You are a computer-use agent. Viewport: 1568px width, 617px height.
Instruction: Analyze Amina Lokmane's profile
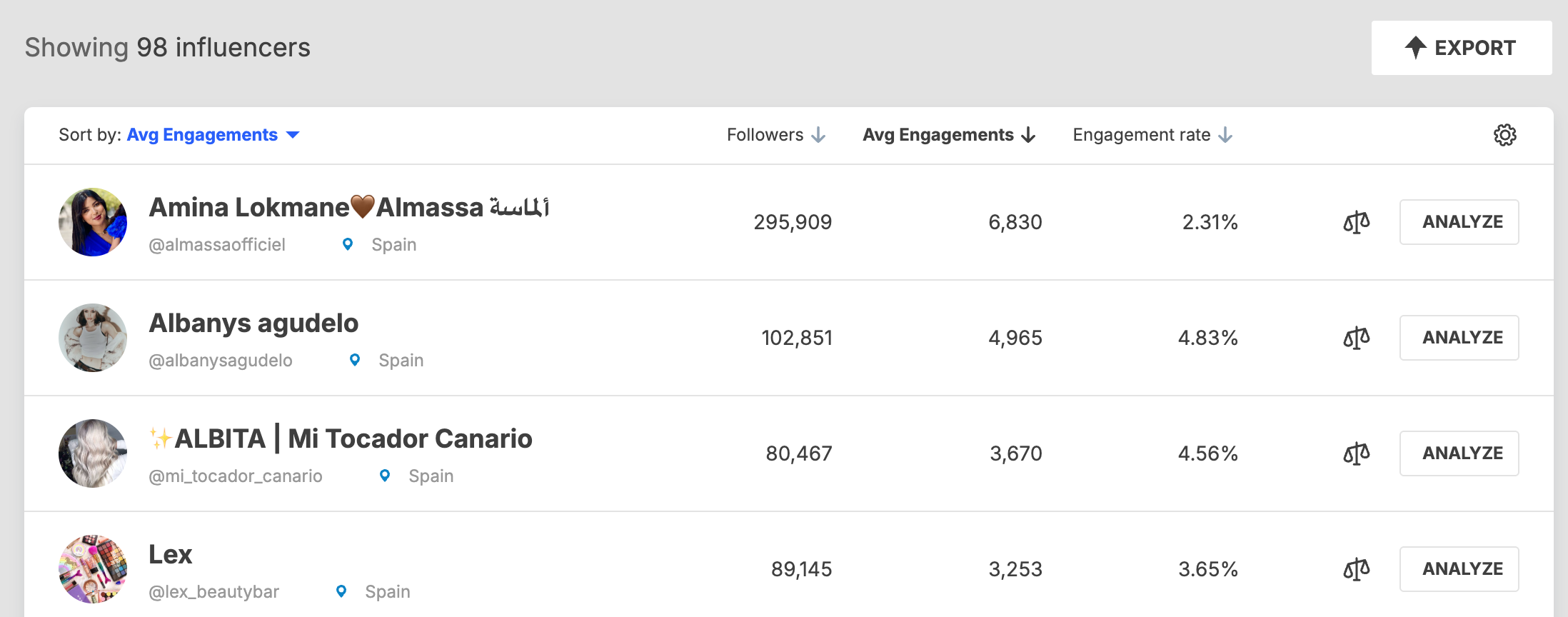[x=1459, y=222]
